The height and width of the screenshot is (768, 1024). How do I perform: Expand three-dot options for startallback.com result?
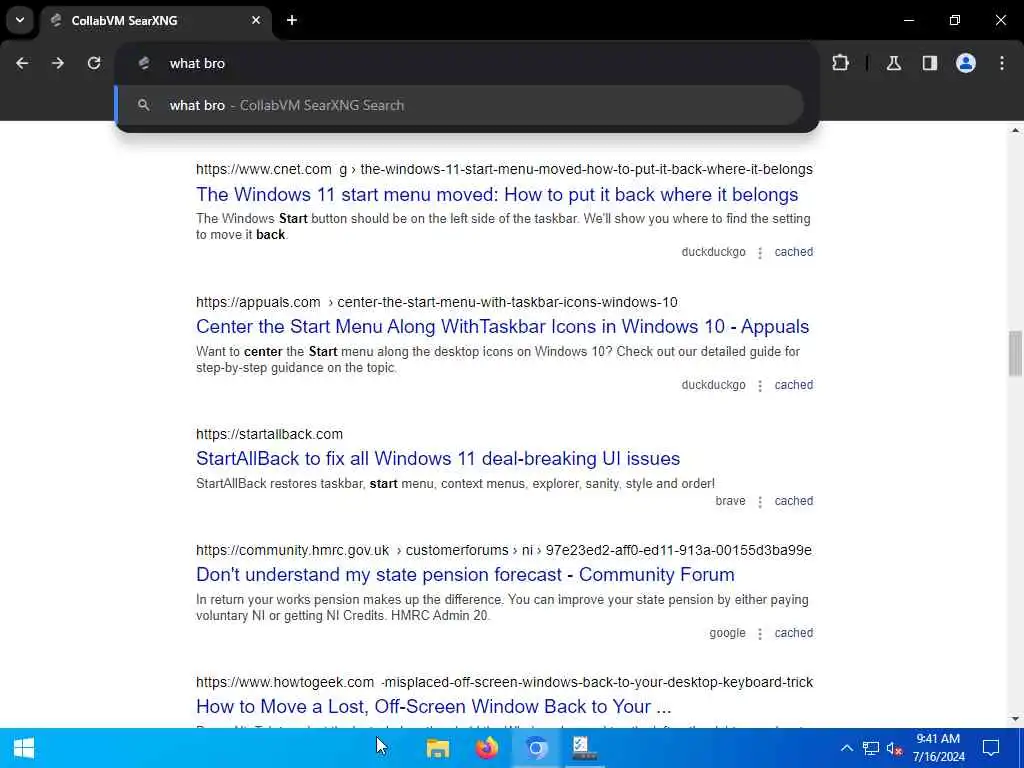point(760,502)
